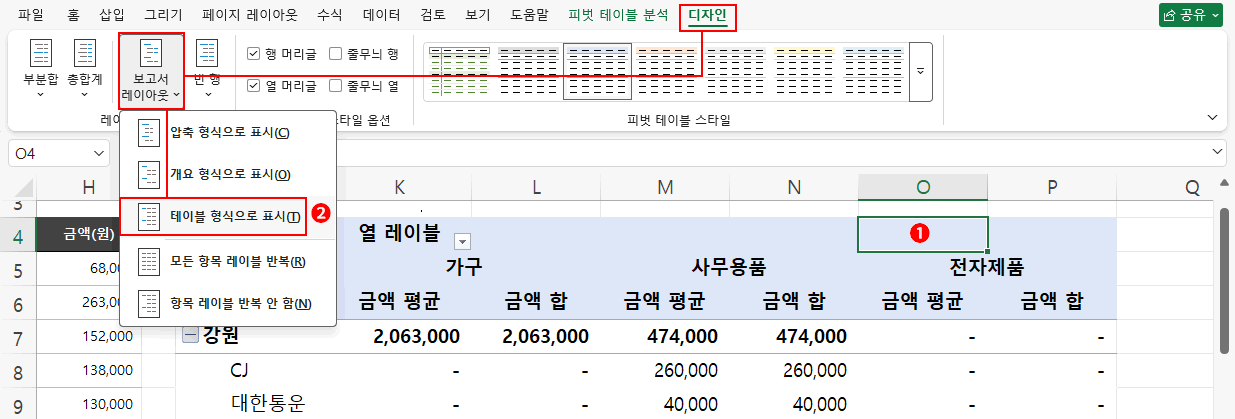
Task: Open the 빈 행 blank rows button
Action: (x=207, y=69)
